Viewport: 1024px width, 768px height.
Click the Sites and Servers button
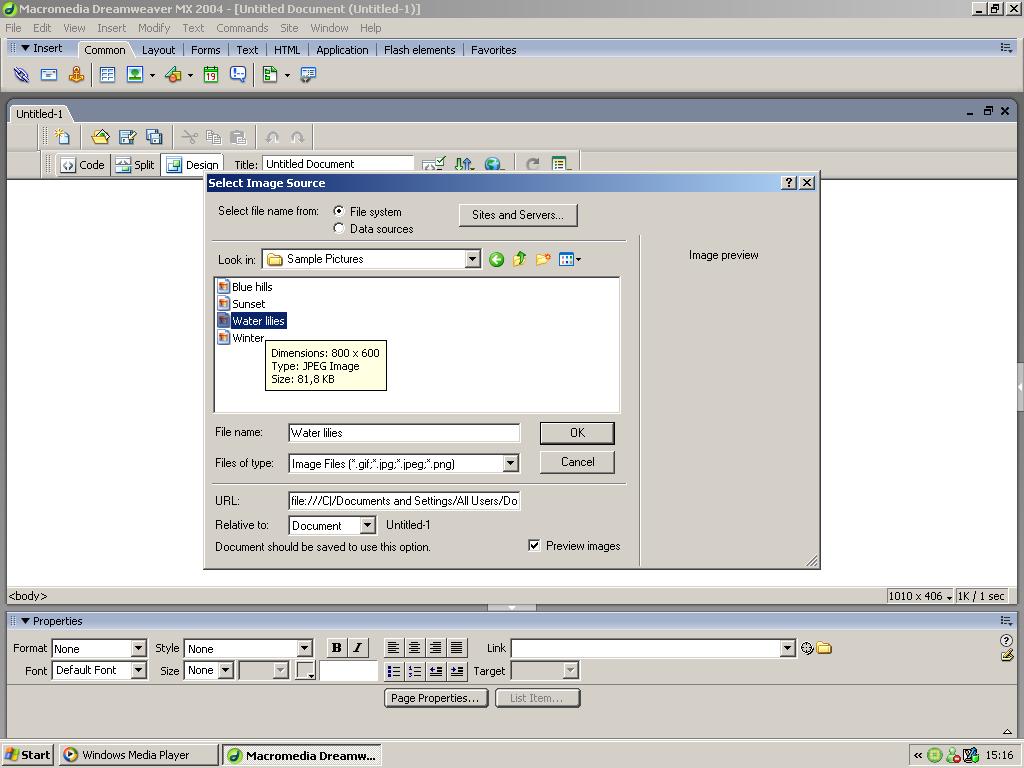click(517, 215)
